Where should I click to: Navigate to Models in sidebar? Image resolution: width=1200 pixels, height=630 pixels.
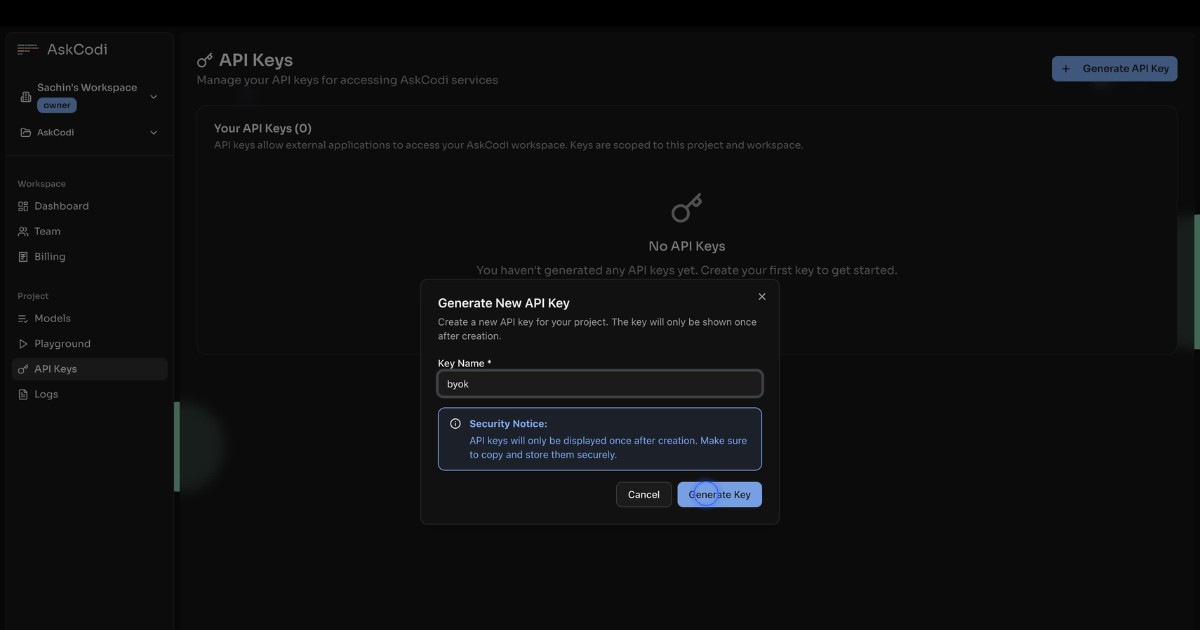[90, 318]
